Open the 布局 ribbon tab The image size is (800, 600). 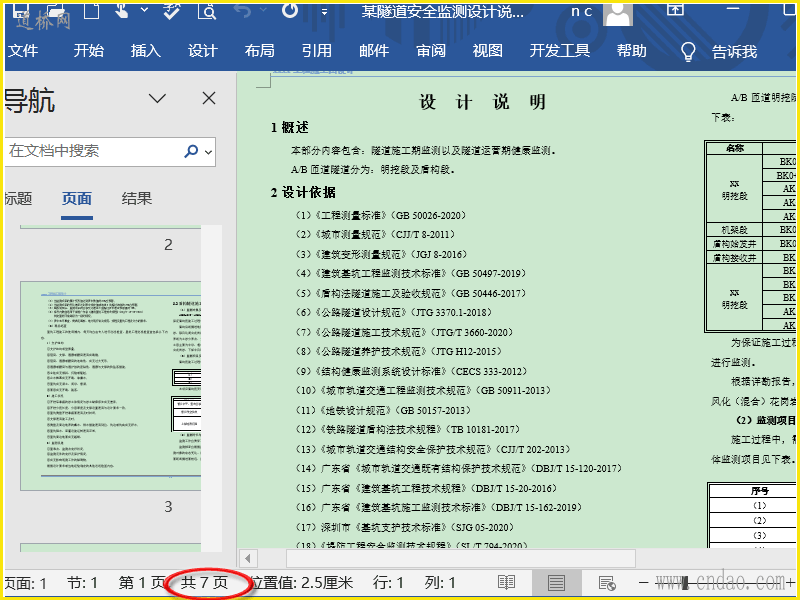tap(260, 51)
